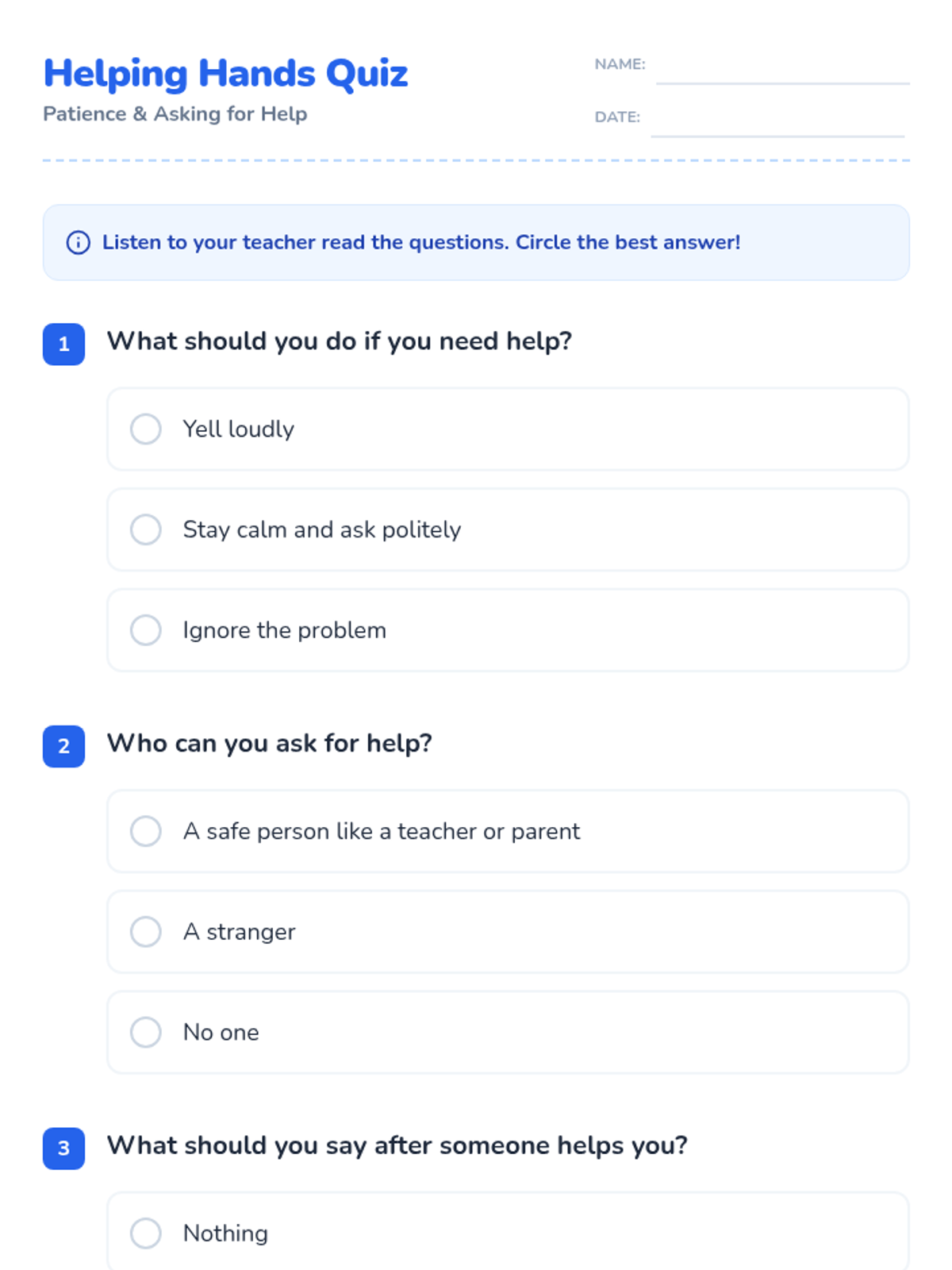Click the "Helping Hands Quiz" title
This screenshot has width=952, height=1270.
(225, 74)
